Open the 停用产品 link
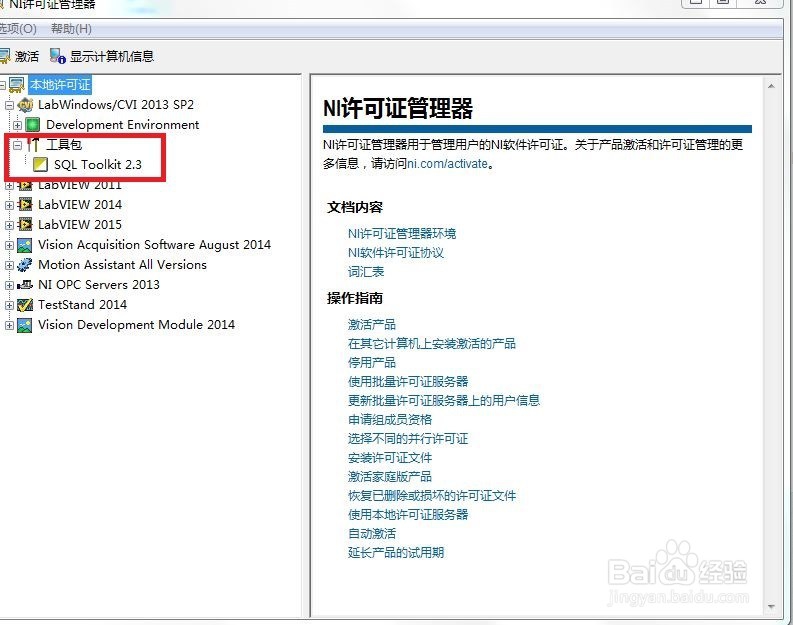The width and height of the screenshot is (793, 625). [x=372, y=363]
